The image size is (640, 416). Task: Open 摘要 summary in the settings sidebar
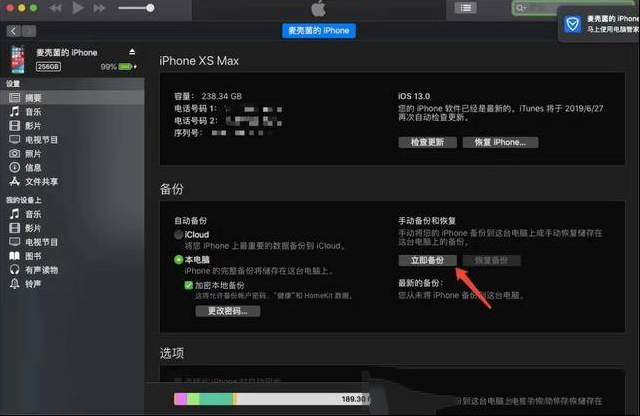[x=72, y=98]
